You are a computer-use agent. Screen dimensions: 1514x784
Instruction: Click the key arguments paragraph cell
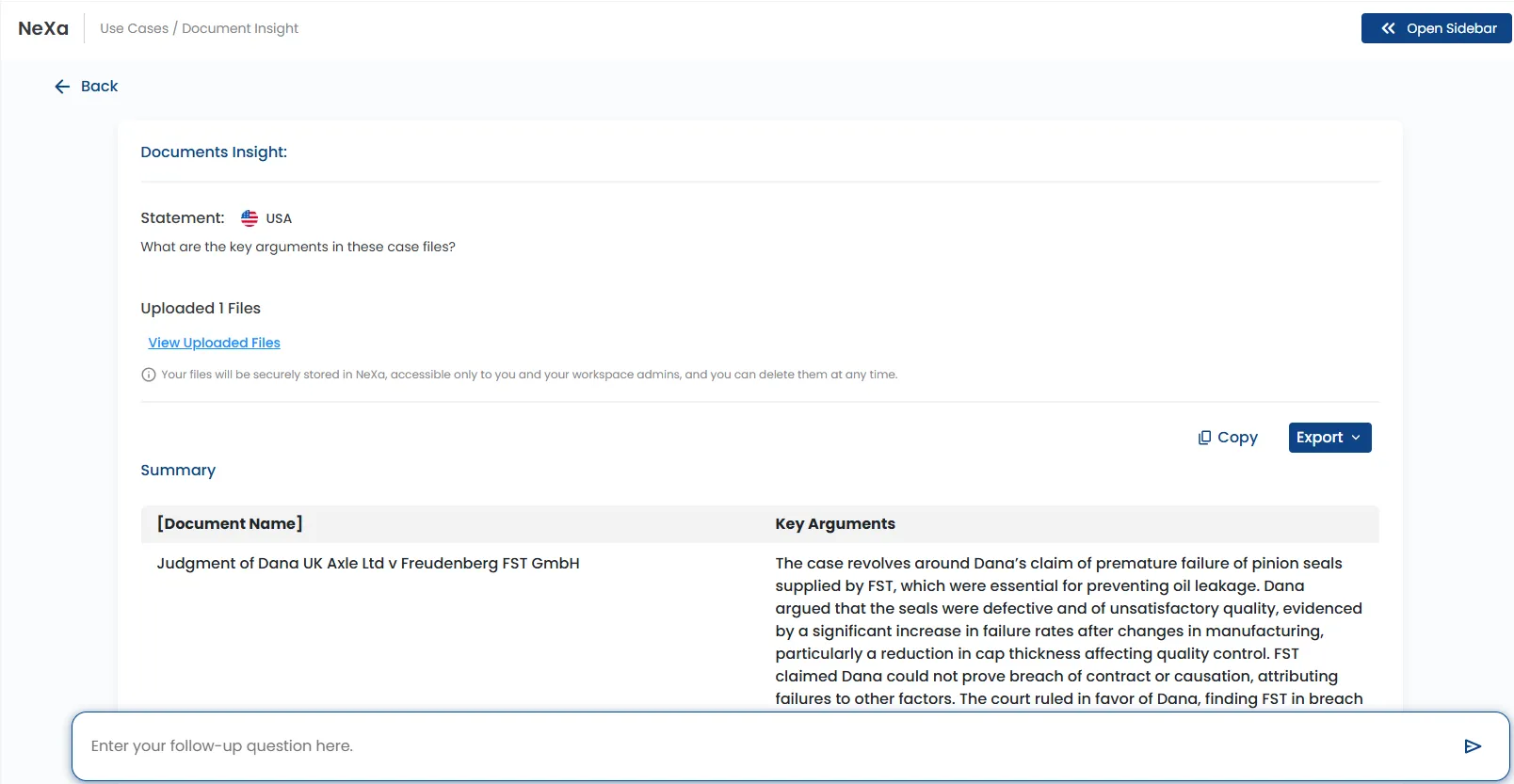point(1070,632)
